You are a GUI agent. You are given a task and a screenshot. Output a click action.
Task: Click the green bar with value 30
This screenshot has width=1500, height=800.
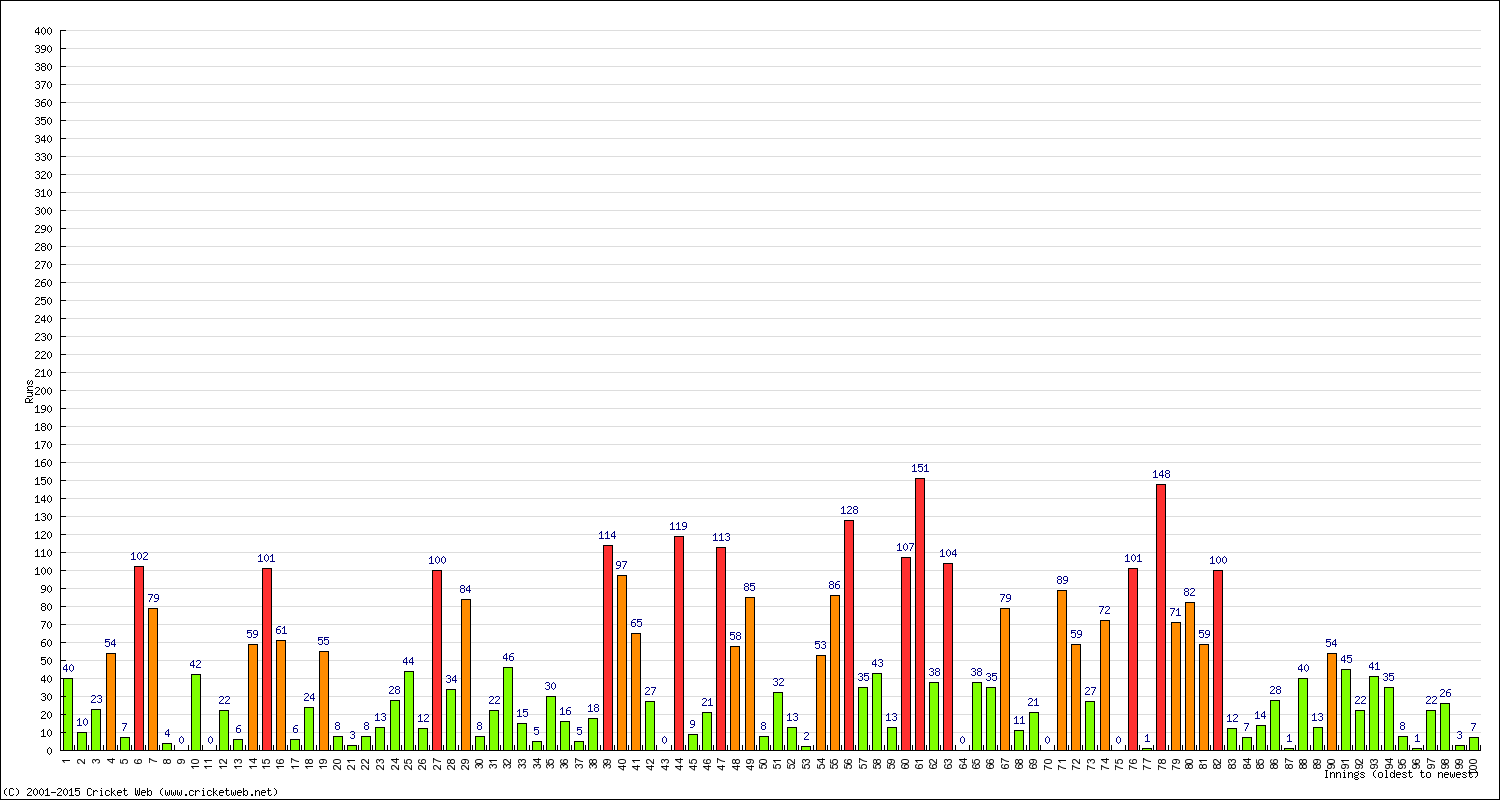coord(551,723)
